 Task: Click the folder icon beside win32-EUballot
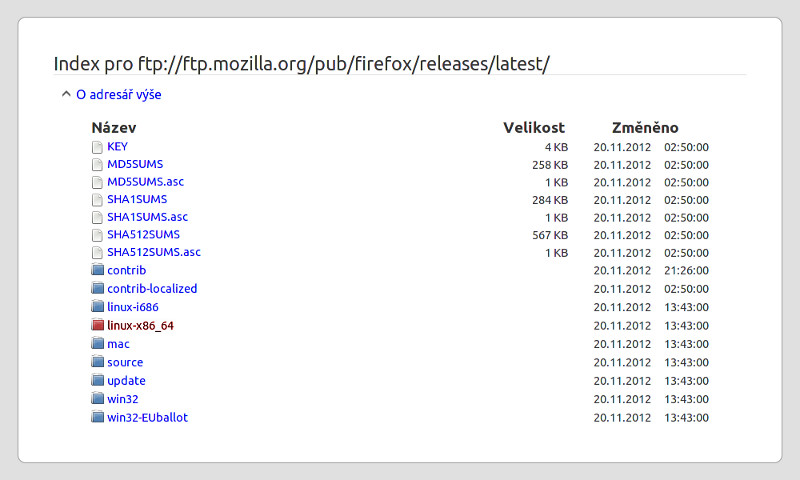click(97, 417)
